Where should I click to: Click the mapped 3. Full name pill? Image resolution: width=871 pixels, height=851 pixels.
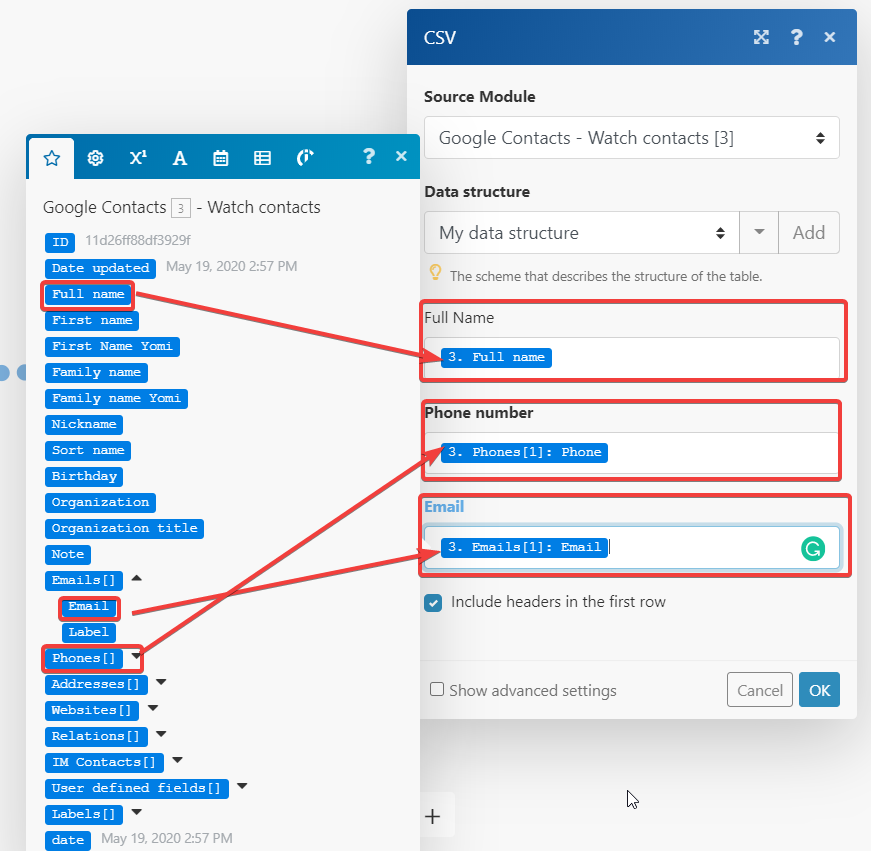tap(496, 357)
